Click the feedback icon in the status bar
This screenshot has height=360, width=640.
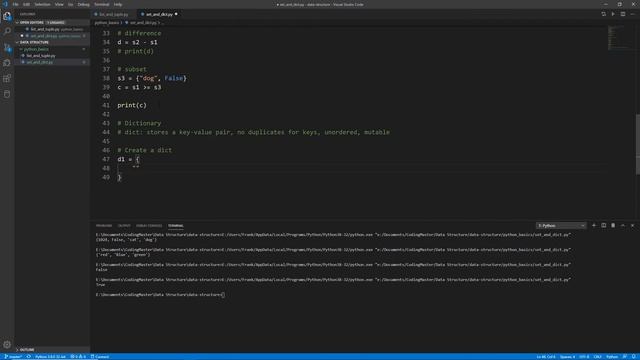tap(625, 357)
